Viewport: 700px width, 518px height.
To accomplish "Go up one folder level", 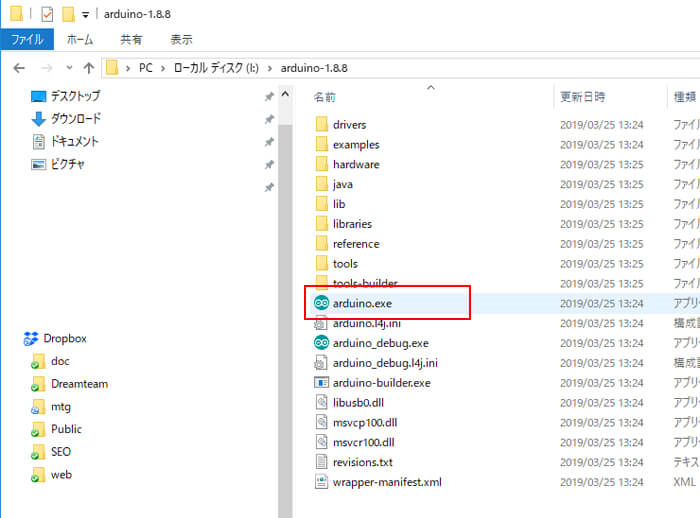I will coord(89,68).
